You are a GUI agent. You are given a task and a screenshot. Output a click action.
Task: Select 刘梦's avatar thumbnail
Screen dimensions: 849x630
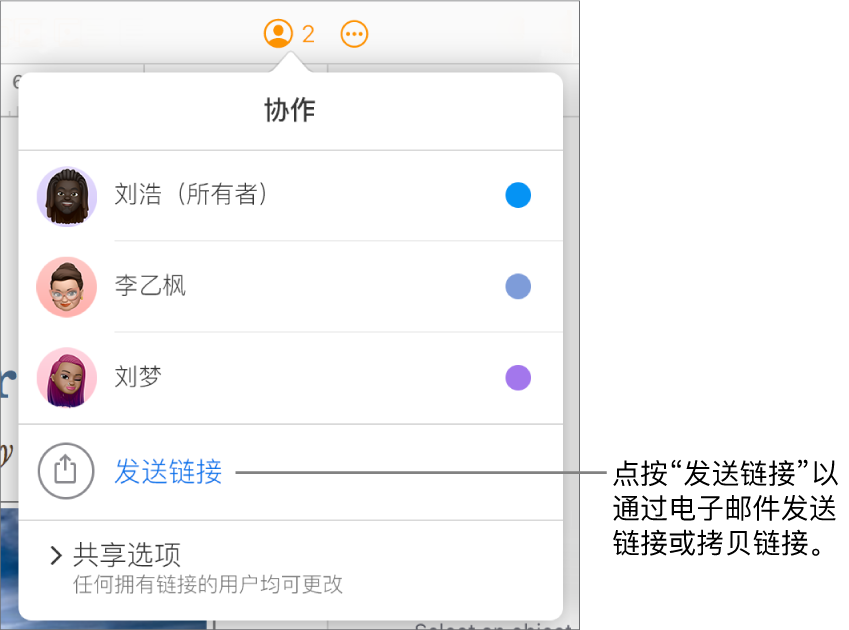(66, 378)
